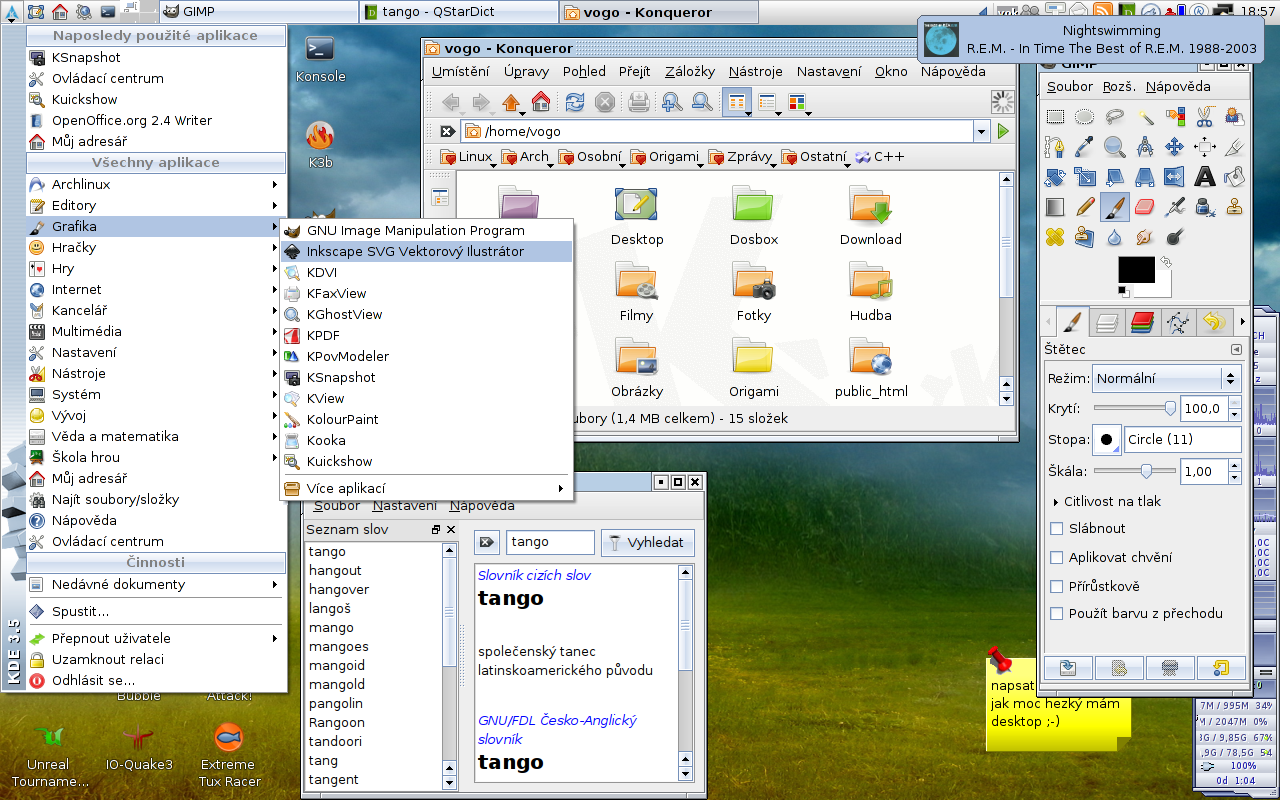Open the Linux bookmark folder dropdown
The height and width of the screenshot is (800, 1280).
[x=468, y=157]
